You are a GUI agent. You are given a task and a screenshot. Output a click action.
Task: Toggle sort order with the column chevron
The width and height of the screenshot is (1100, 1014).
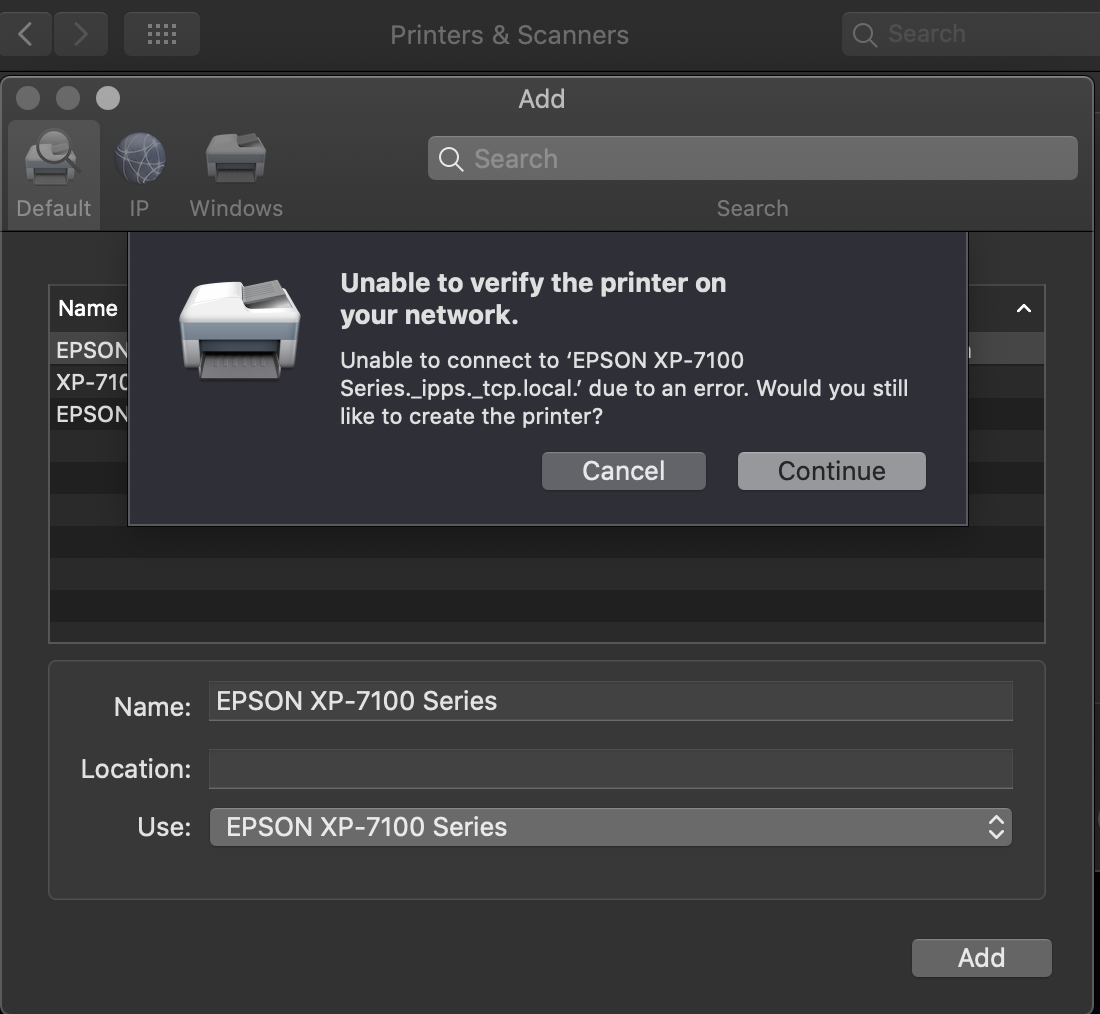click(1024, 308)
